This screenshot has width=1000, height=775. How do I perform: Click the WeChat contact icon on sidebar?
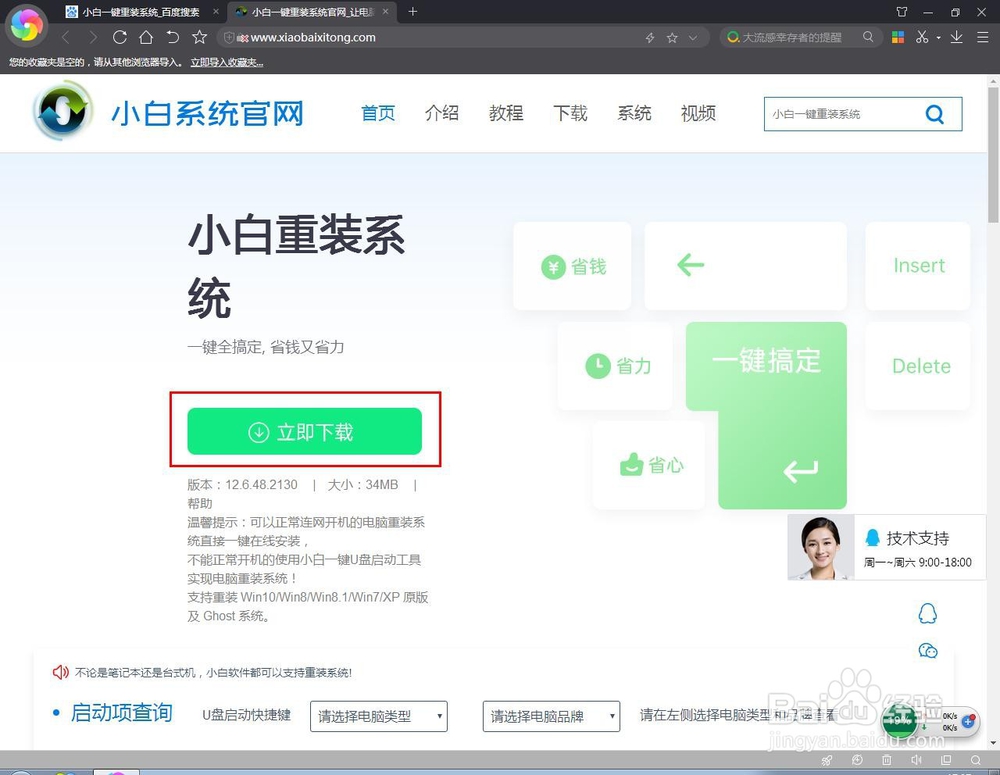coord(928,651)
